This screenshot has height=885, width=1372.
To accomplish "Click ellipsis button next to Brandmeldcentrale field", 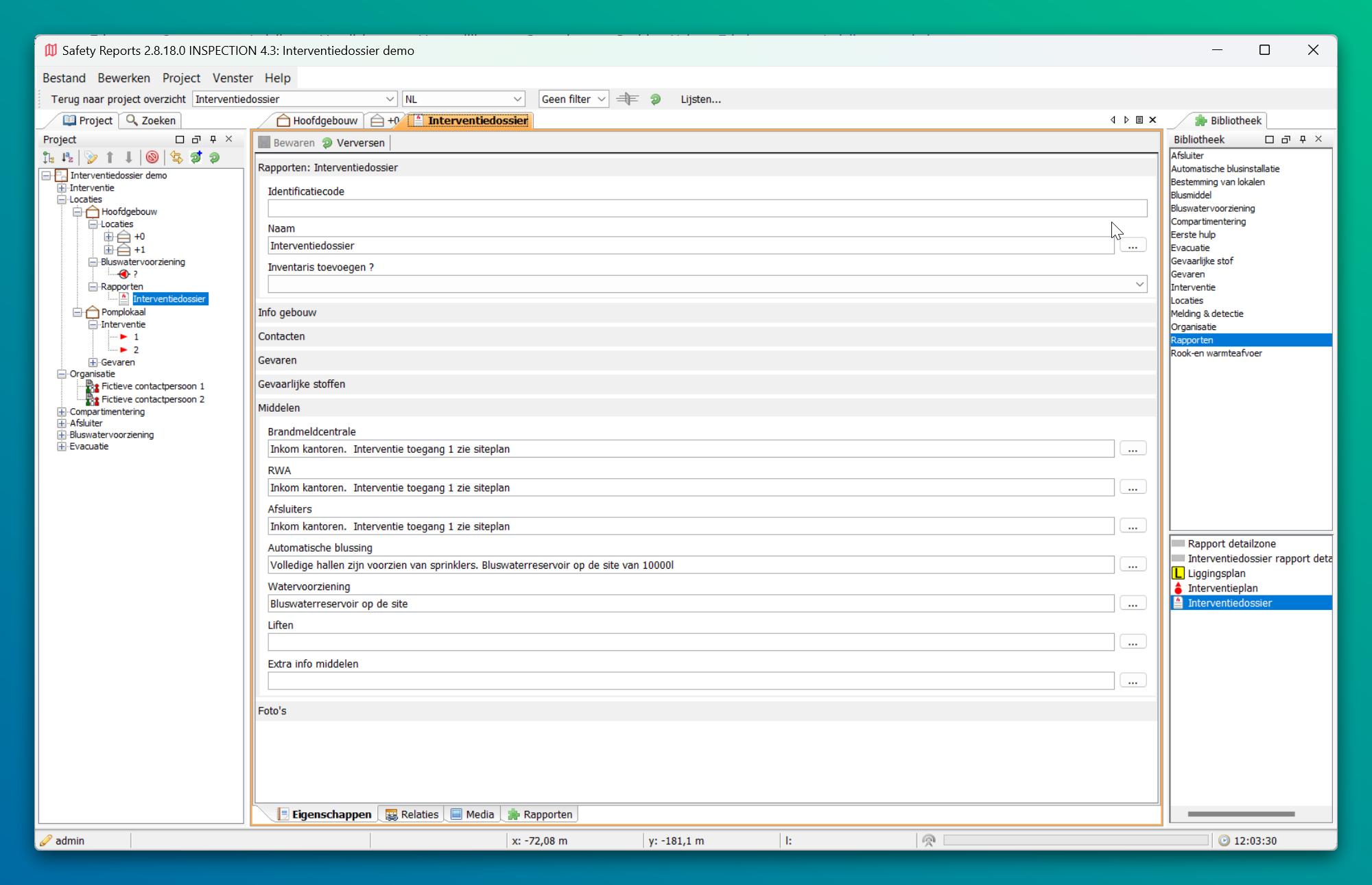I will click(x=1133, y=449).
